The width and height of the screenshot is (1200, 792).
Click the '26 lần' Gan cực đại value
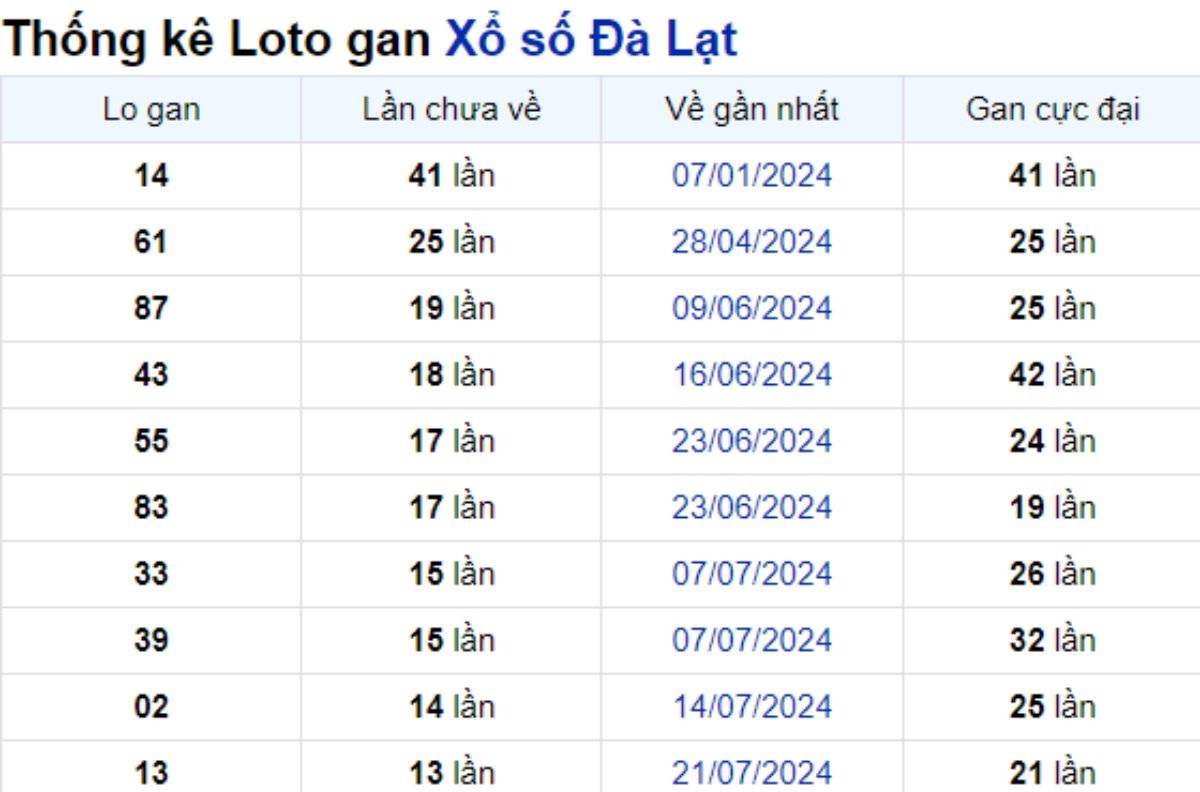click(1052, 574)
